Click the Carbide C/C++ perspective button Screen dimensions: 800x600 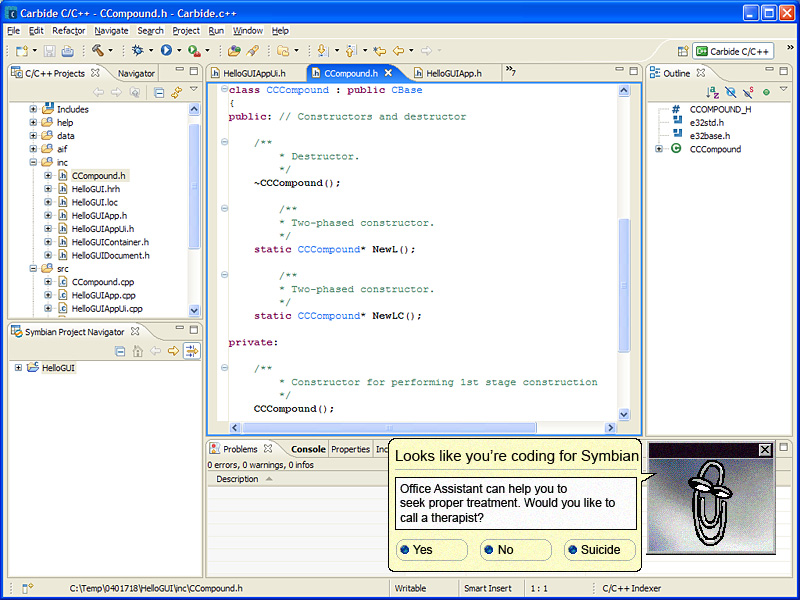point(733,51)
